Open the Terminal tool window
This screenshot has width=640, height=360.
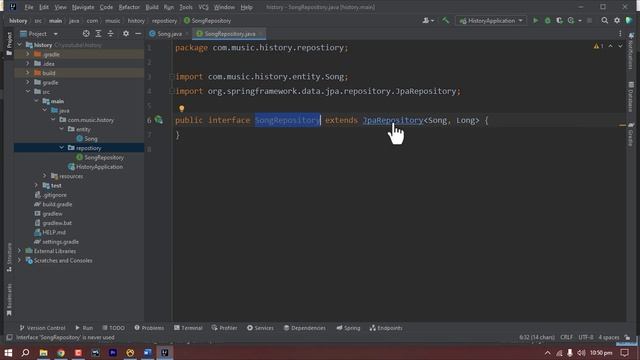point(188,328)
